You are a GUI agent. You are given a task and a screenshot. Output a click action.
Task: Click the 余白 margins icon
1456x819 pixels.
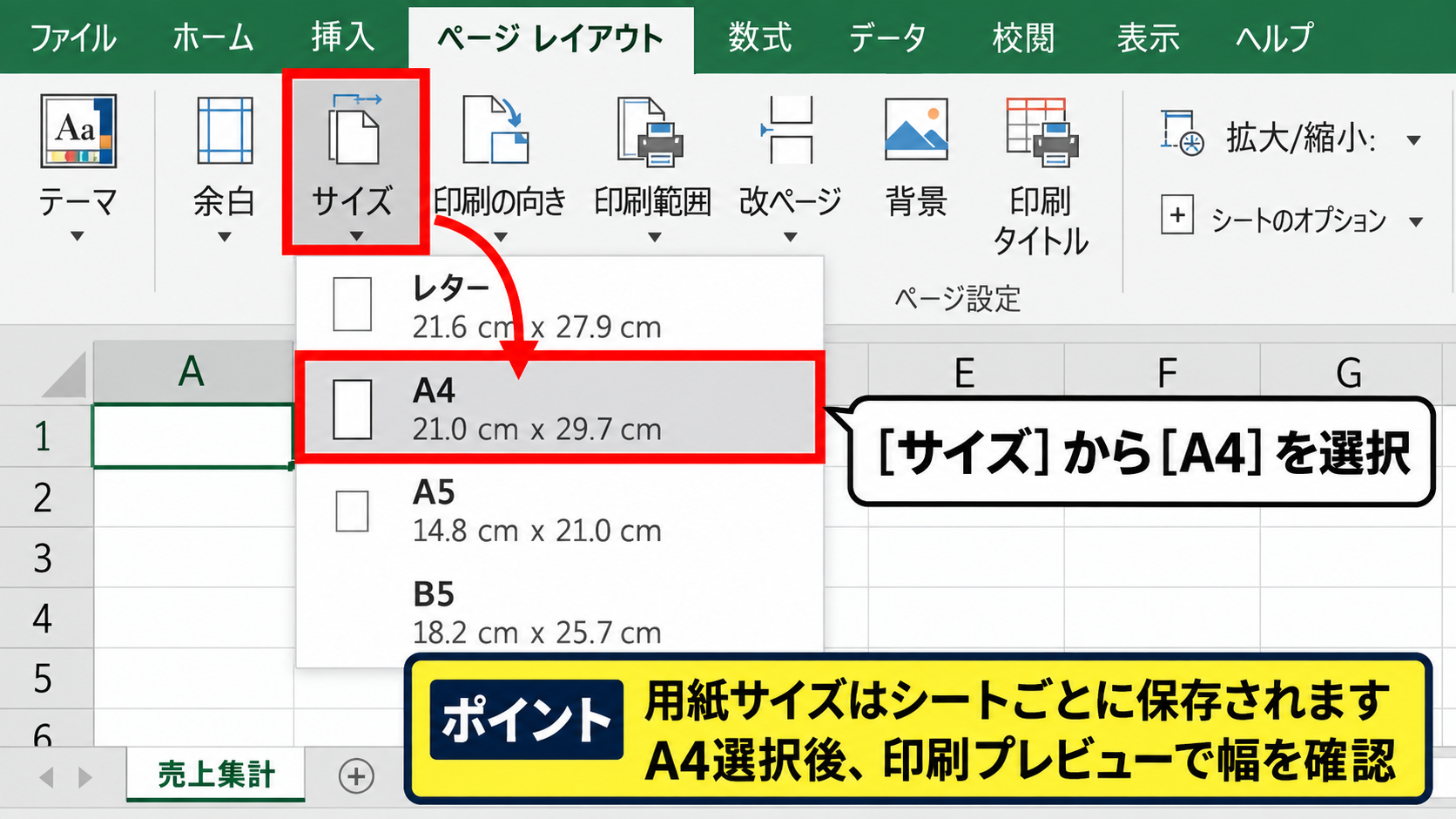225,132
